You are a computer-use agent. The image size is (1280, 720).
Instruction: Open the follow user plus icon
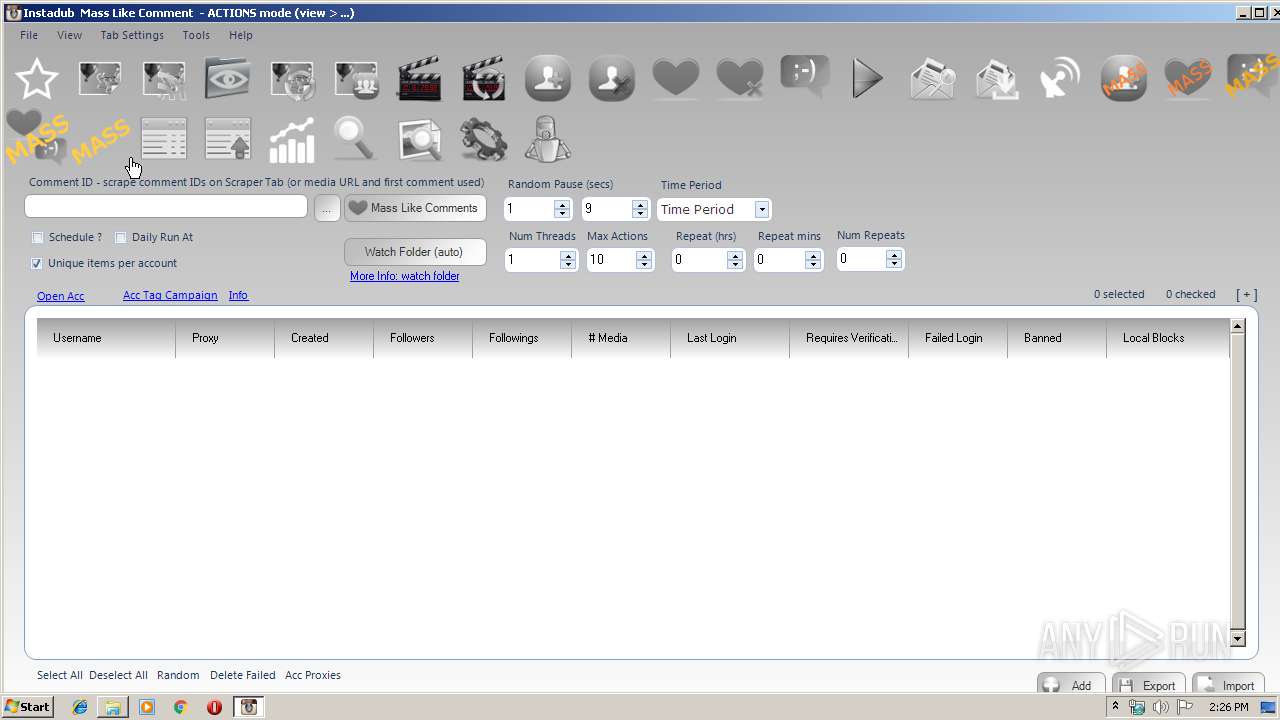click(548, 79)
